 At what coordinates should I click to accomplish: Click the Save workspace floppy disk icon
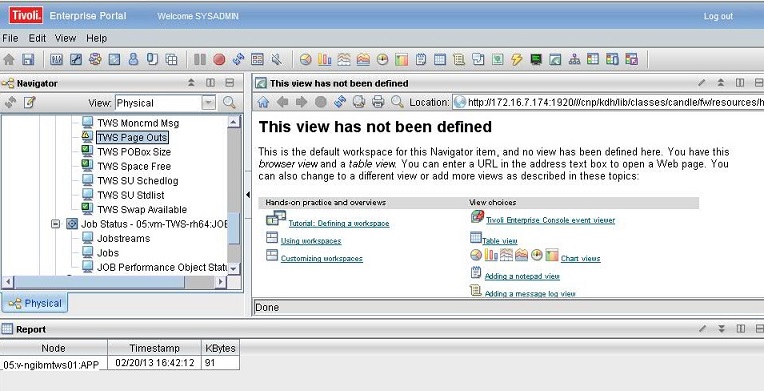tap(28, 59)
